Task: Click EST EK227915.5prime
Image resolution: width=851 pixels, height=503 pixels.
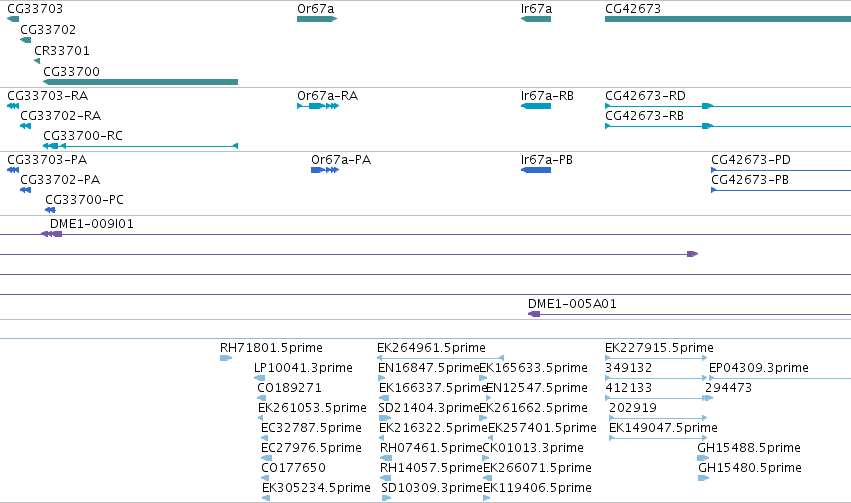Action: coord(659,347)
